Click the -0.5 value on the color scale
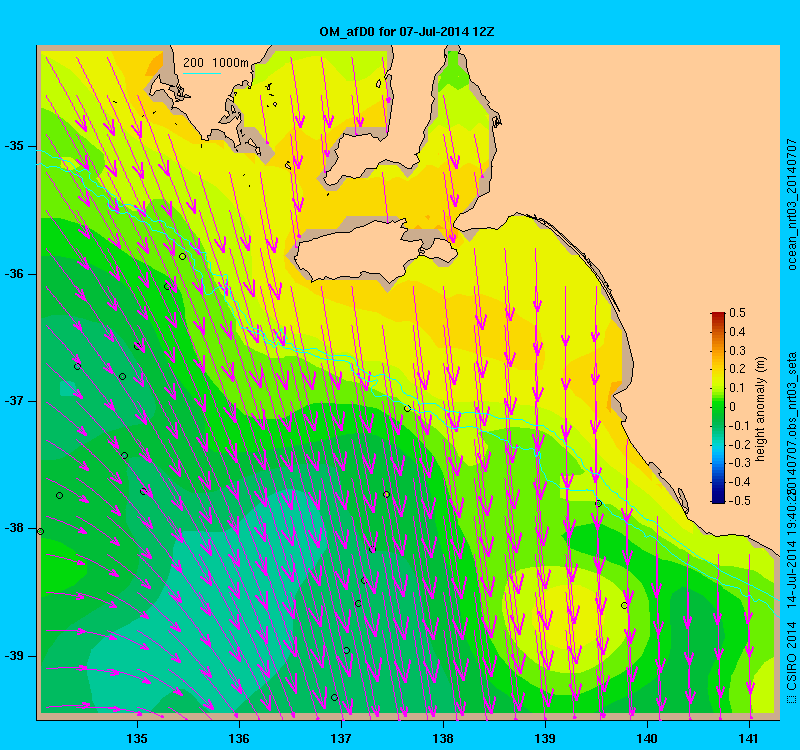The height and width of the screenshot is (750, 800). point(739,501)
